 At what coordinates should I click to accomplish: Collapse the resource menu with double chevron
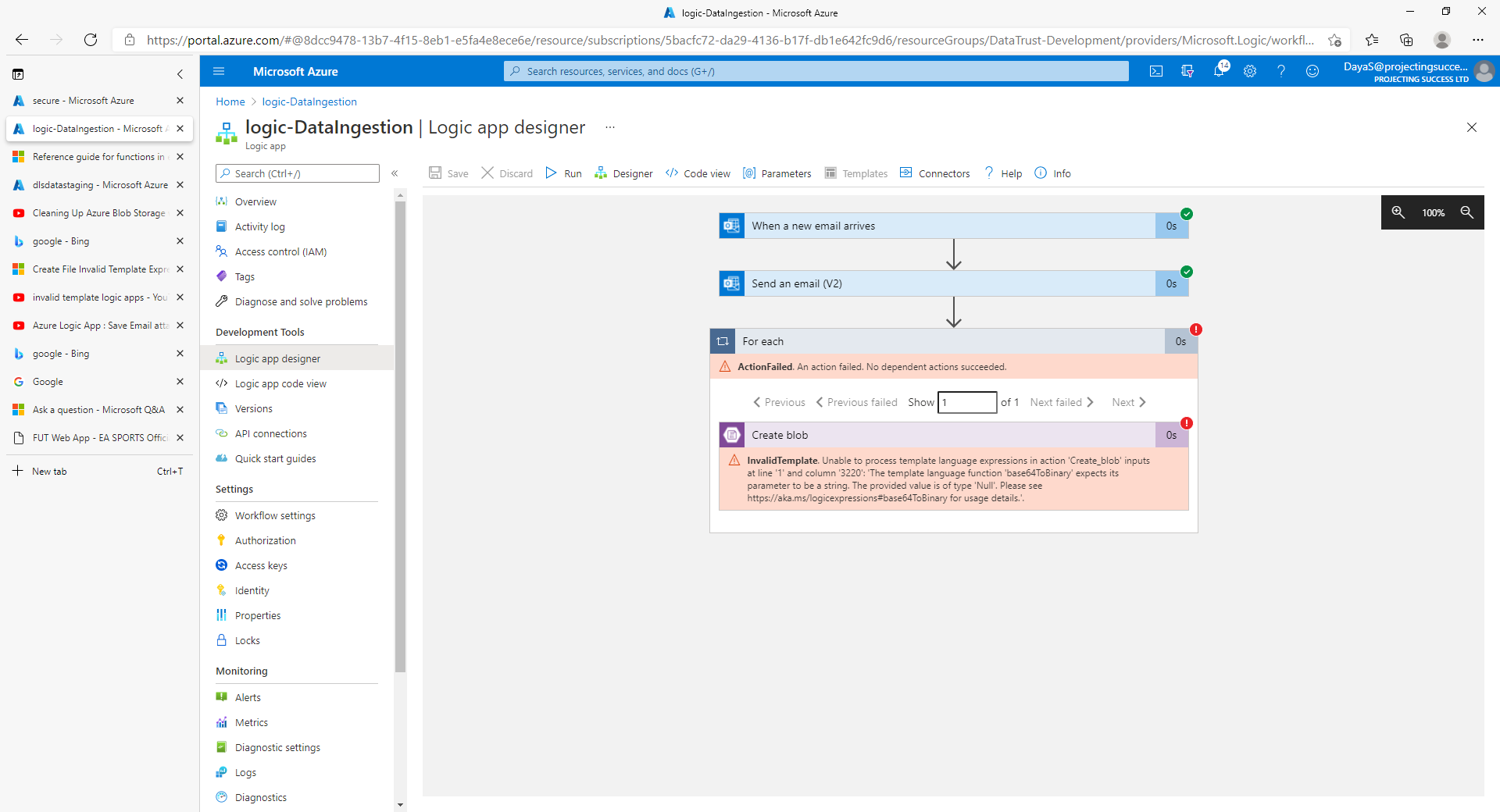click(395, 173)
